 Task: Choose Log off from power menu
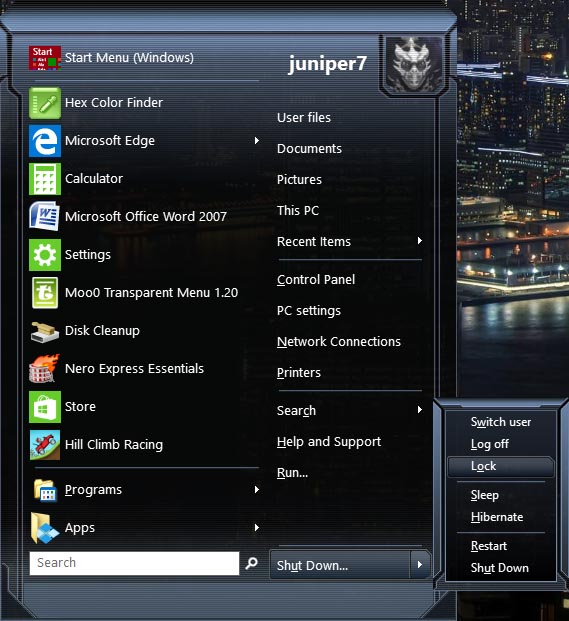tap(501, 444)
